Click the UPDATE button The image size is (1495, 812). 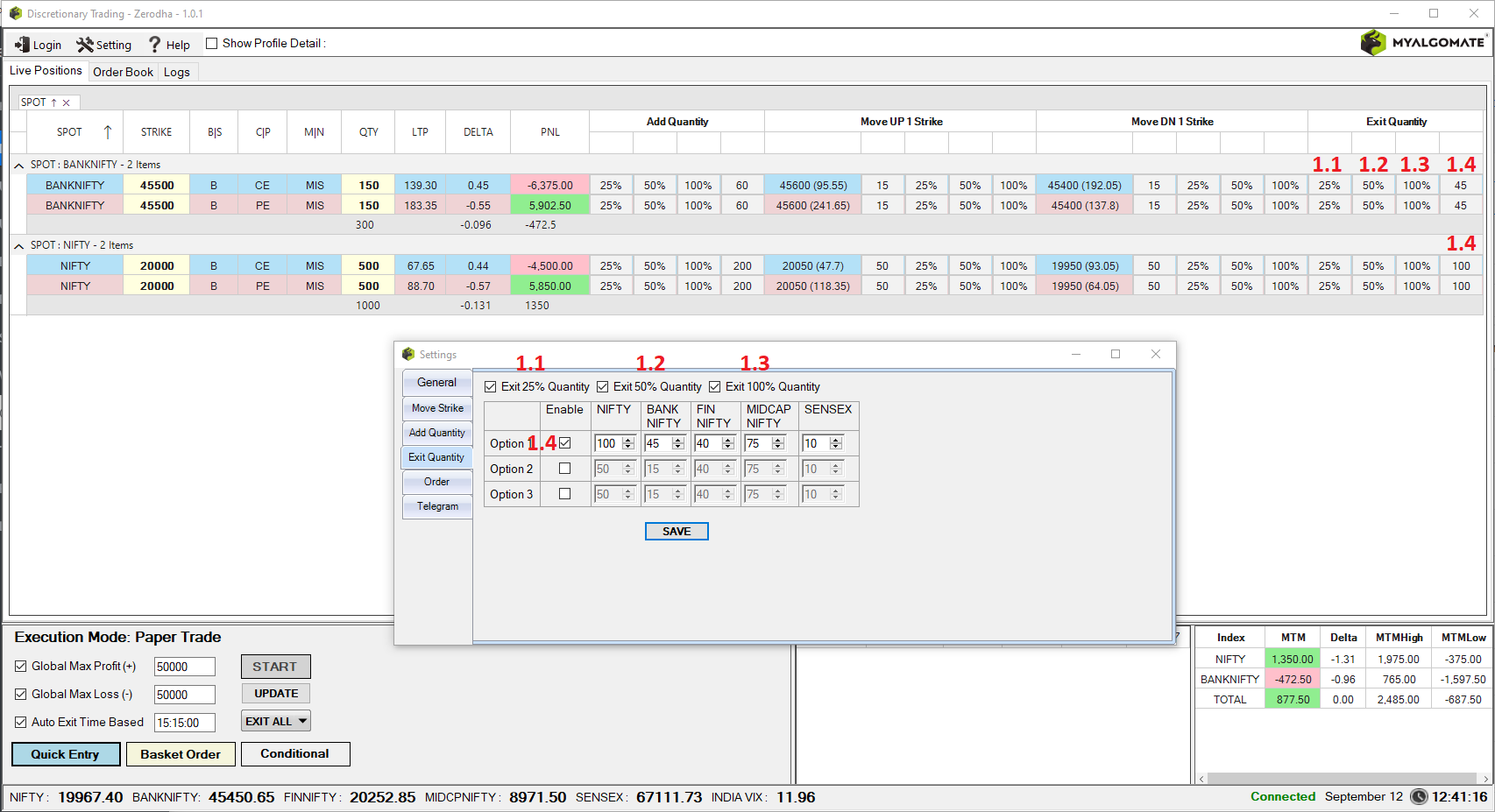[276, 694]
